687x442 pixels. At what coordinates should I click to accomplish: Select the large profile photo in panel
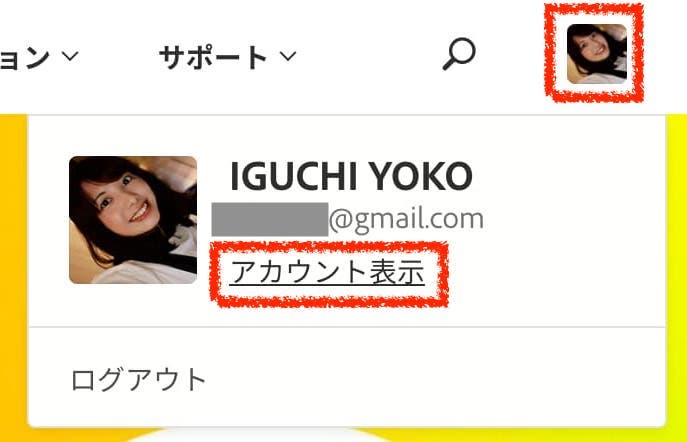click(x=133, y=219)
